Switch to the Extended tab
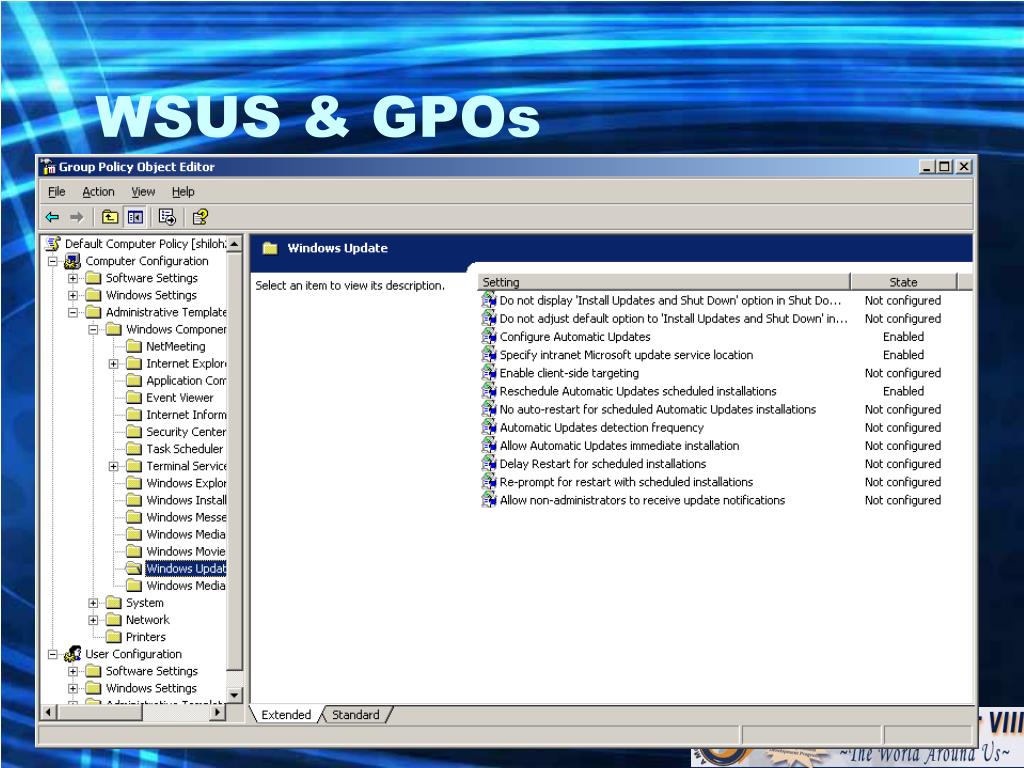The width and height of the screenshot is (1024, 768). click(x=286, y=714)
